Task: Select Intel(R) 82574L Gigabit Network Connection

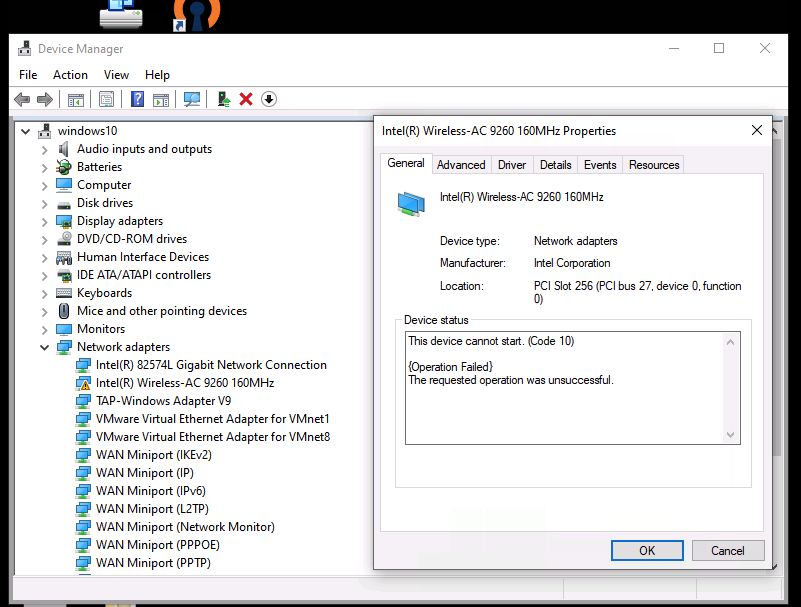Action: coord(211,365)
